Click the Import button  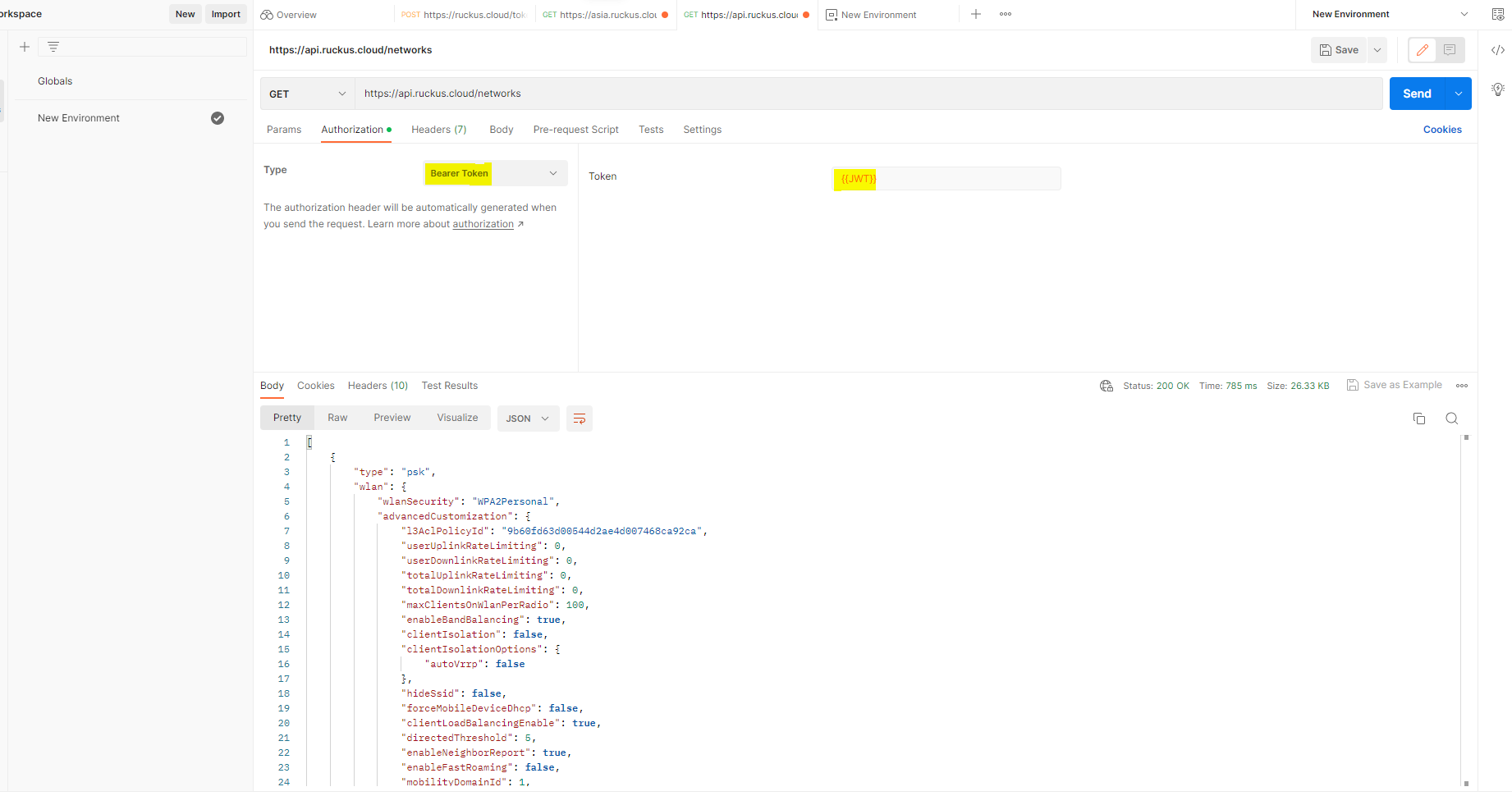(226, 14)
